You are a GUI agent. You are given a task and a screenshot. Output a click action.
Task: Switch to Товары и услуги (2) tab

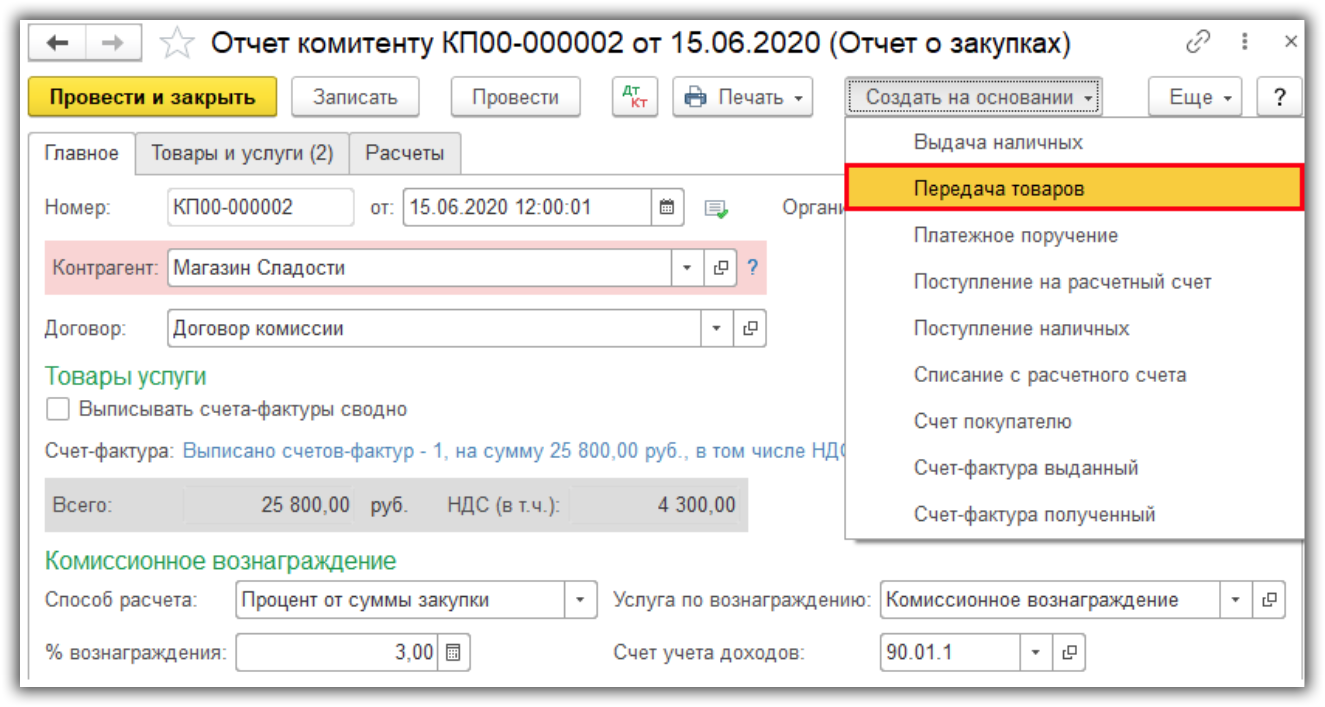coord(242,153)
